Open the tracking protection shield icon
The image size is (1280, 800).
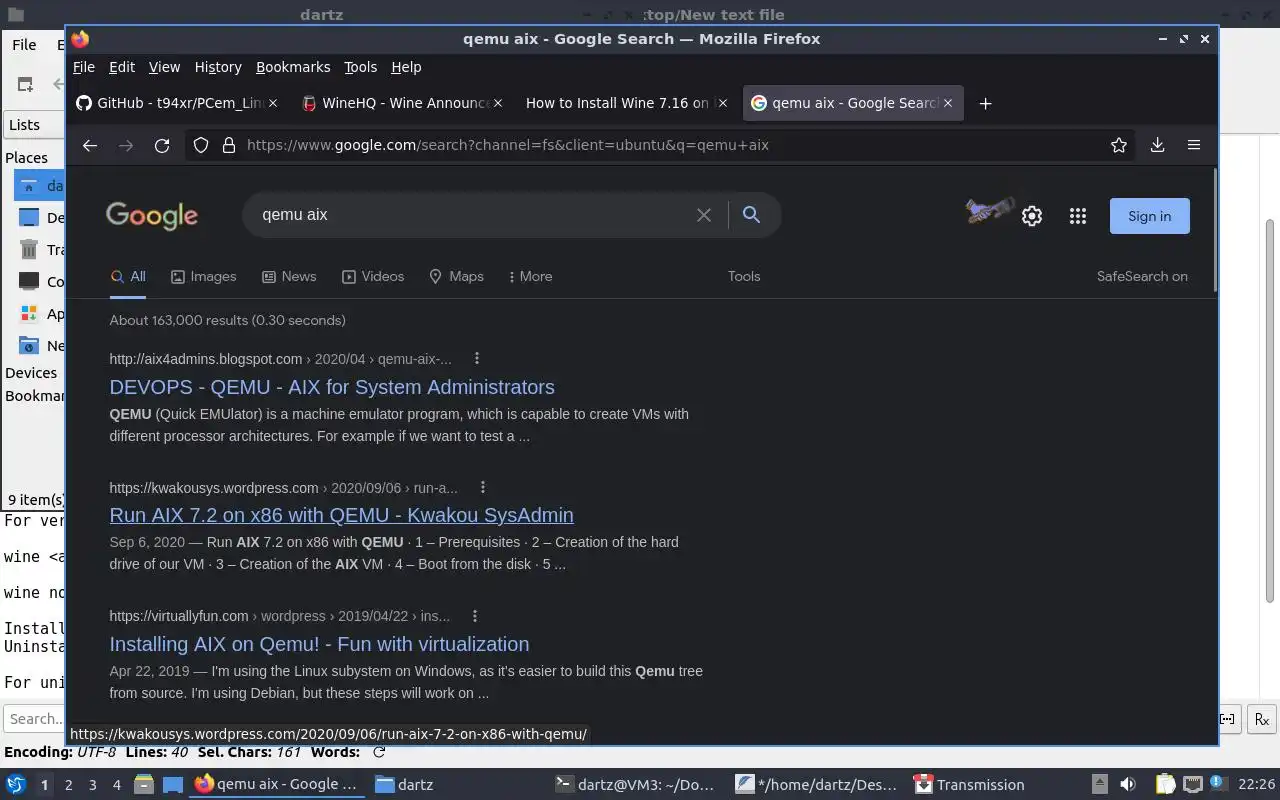tap(201, 145)
